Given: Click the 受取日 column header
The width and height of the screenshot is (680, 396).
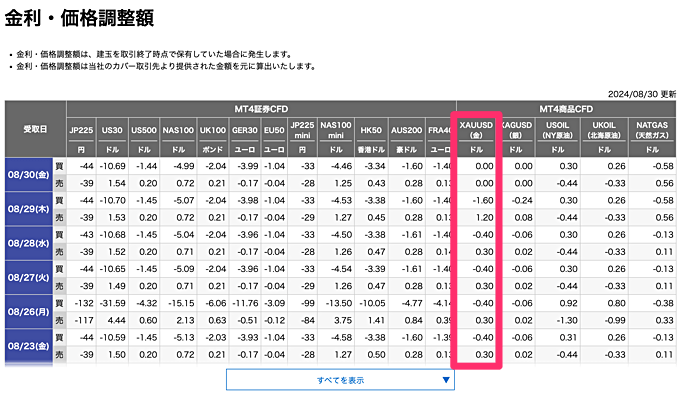Looking at the screenshot, I should click(x=36, y=129).
